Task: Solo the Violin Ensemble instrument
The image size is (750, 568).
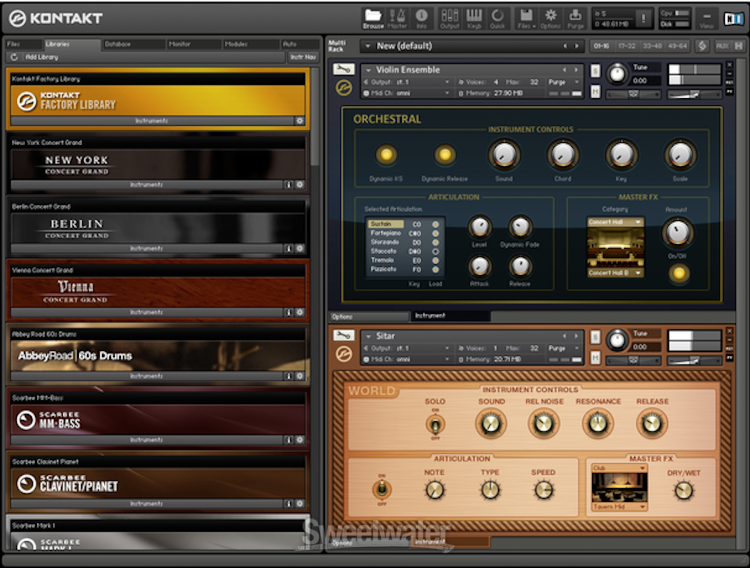Action: coord(595,71)
